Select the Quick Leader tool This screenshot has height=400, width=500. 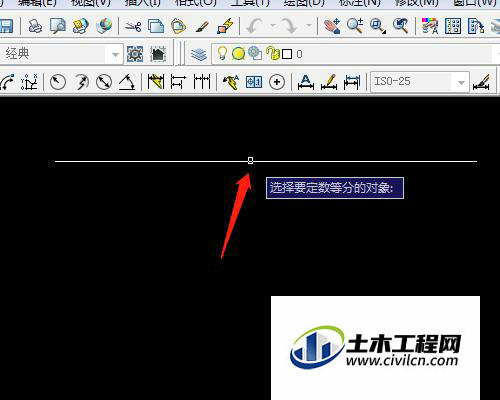[231, 82]
